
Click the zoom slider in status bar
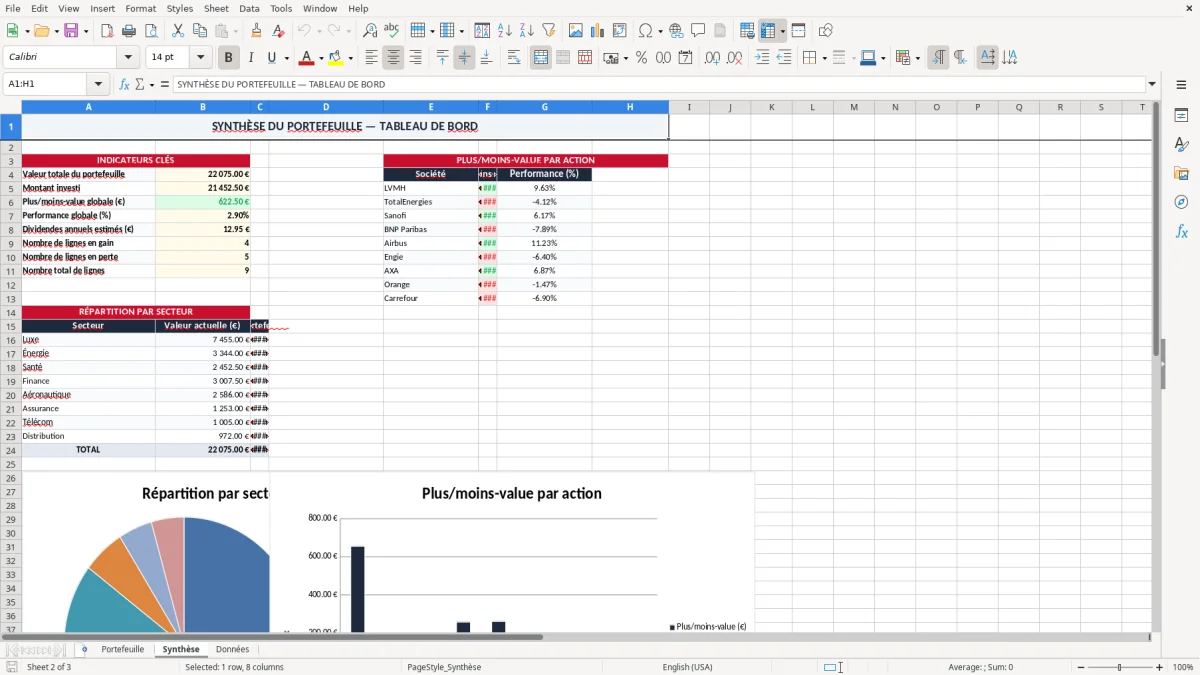click(1120, 667)
